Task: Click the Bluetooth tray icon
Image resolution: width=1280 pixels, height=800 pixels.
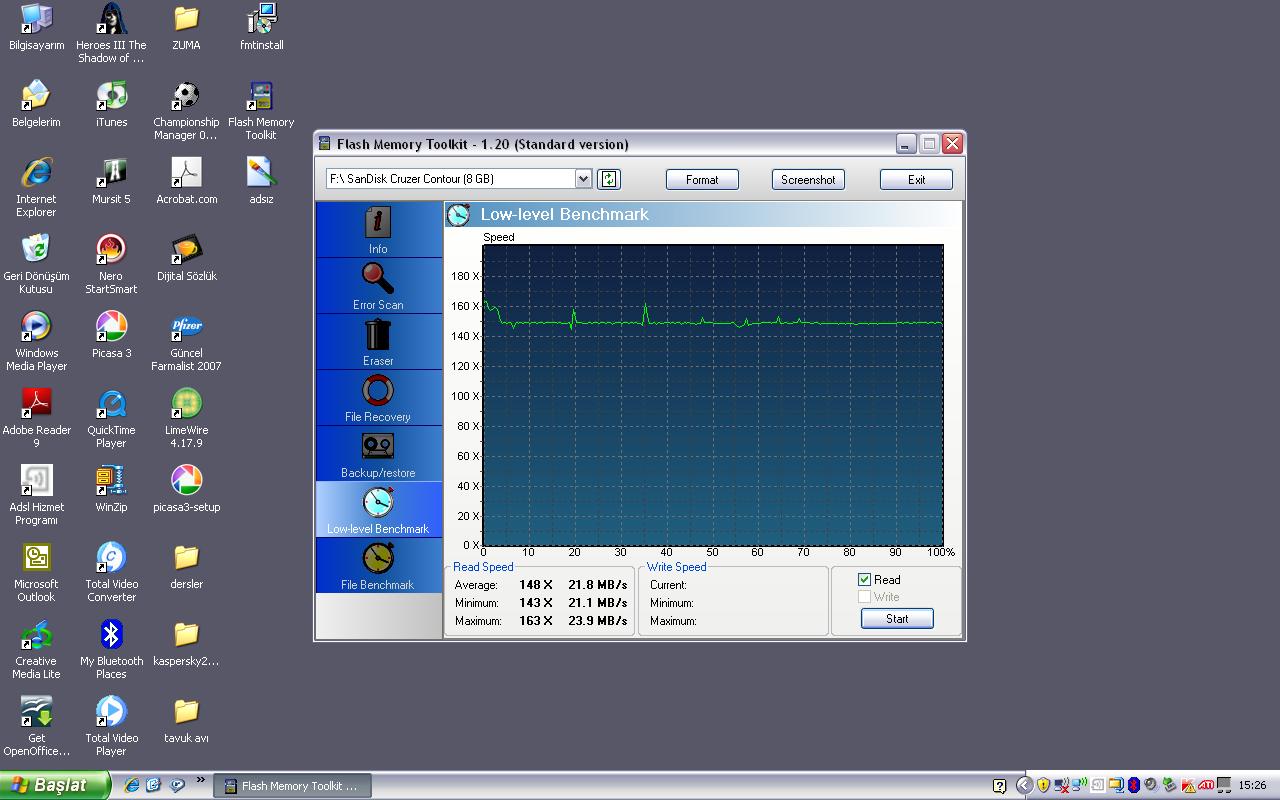Action: [x=1134, y=785]
